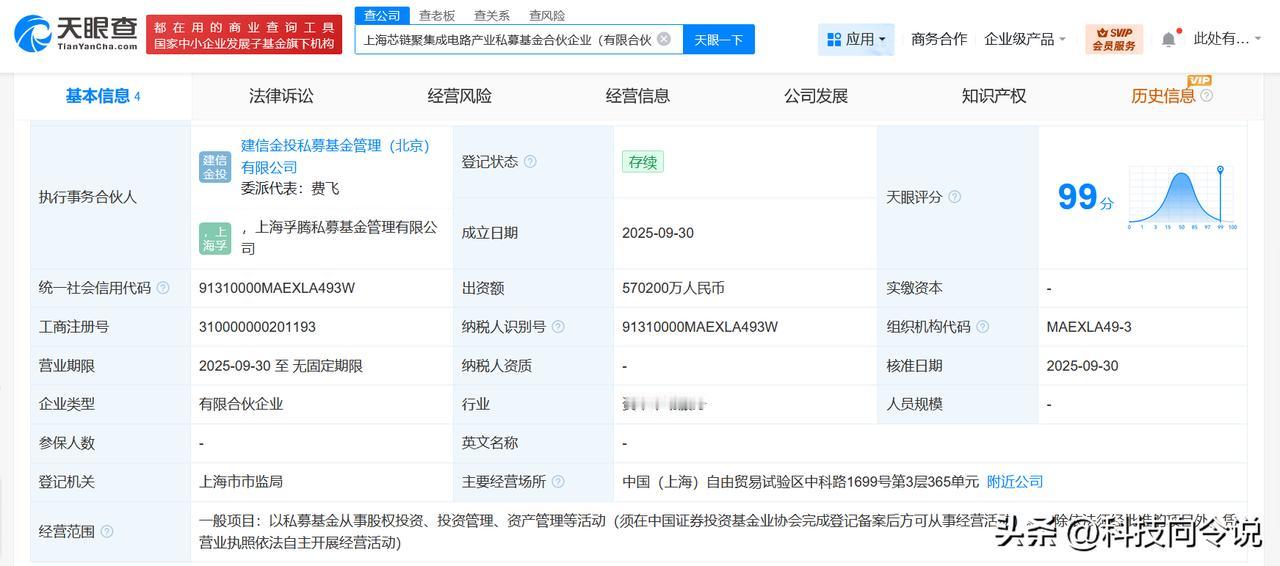
Task: Switch to the 查关系 search tab
Action: pyautogui.click(x=492, y=15)
